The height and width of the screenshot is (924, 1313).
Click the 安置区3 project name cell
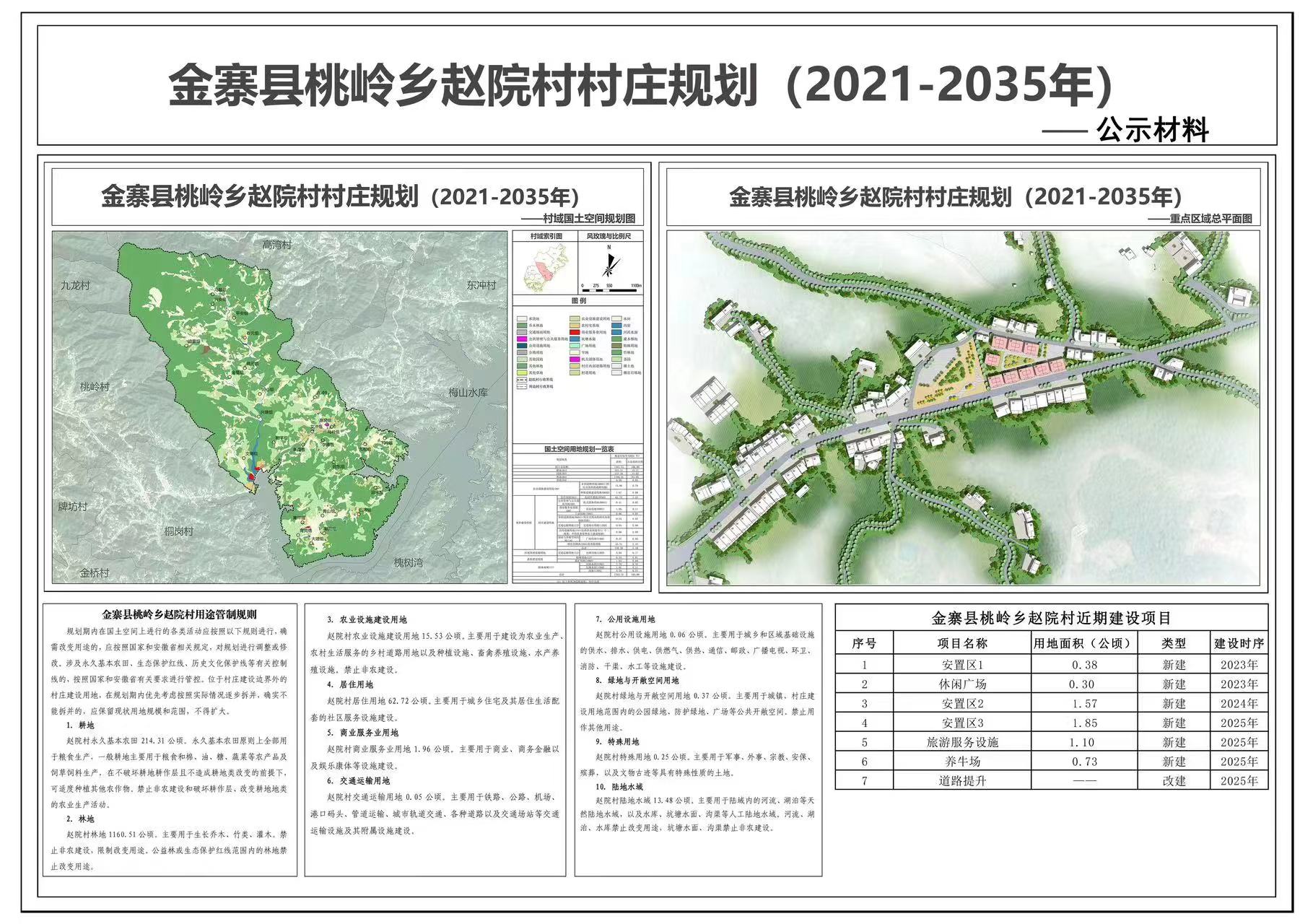[963, 723]
